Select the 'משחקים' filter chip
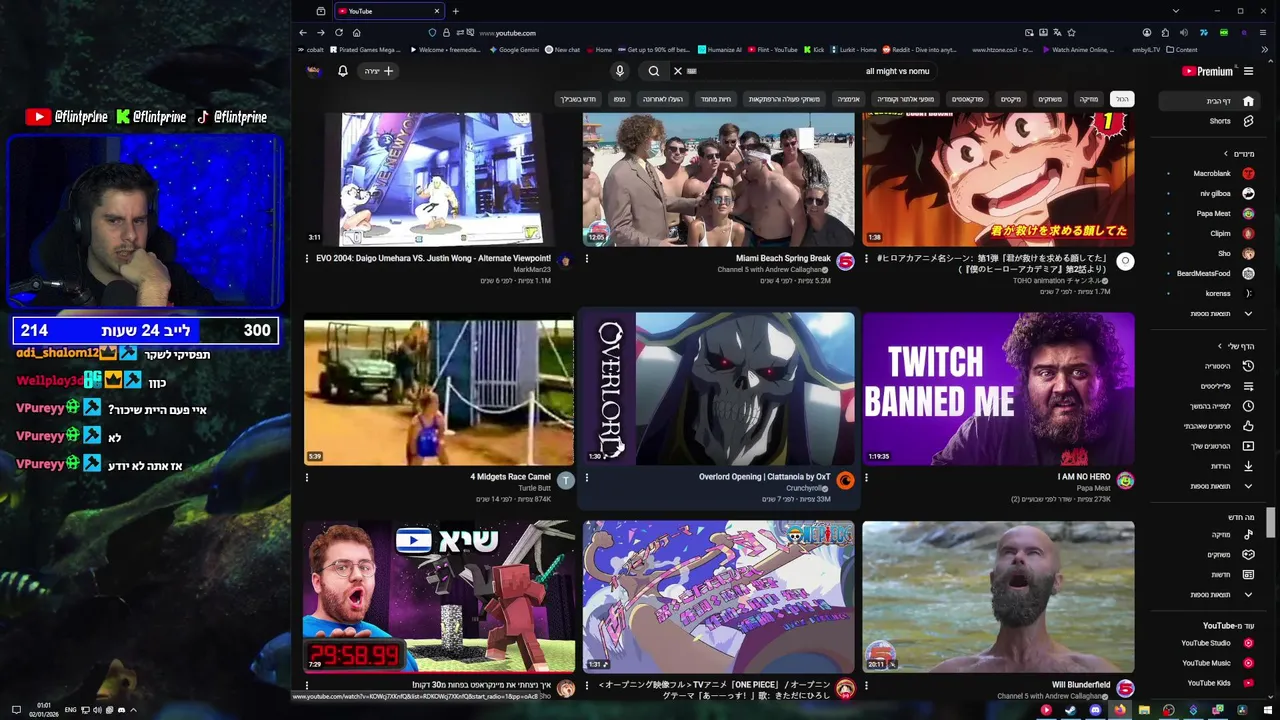 click(x=1050, y=99)
